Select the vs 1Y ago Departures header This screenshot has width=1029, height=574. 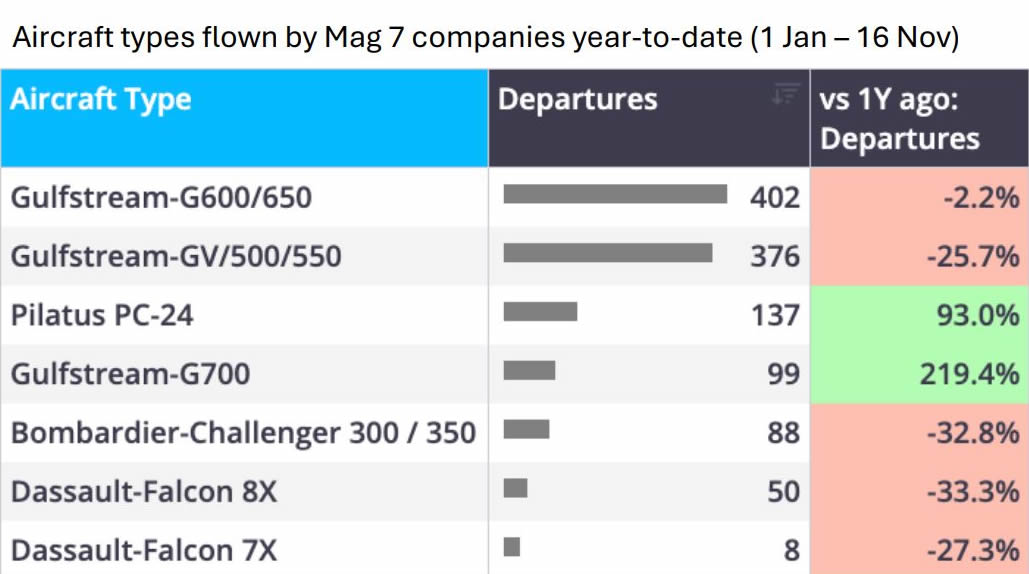pyautogui.click(x=900, y=119)
